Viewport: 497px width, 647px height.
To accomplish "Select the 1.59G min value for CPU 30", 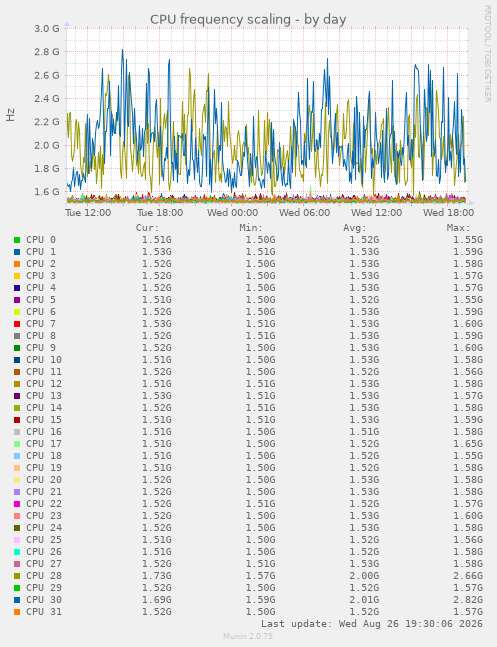I will click(260, 600).
